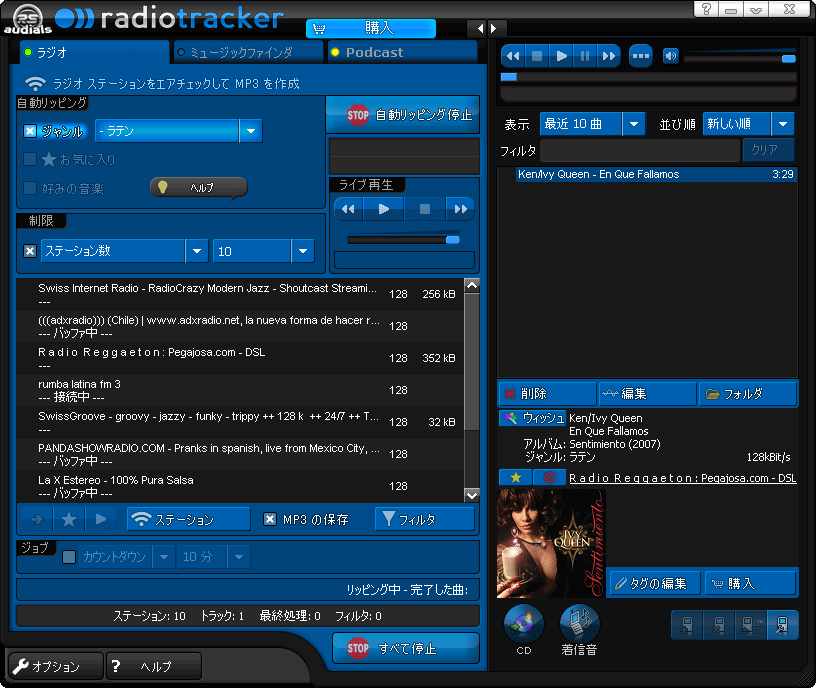The height and width of the screenshot is (688, 816).
Task: Click the player play button
Action: click(561, 56)
